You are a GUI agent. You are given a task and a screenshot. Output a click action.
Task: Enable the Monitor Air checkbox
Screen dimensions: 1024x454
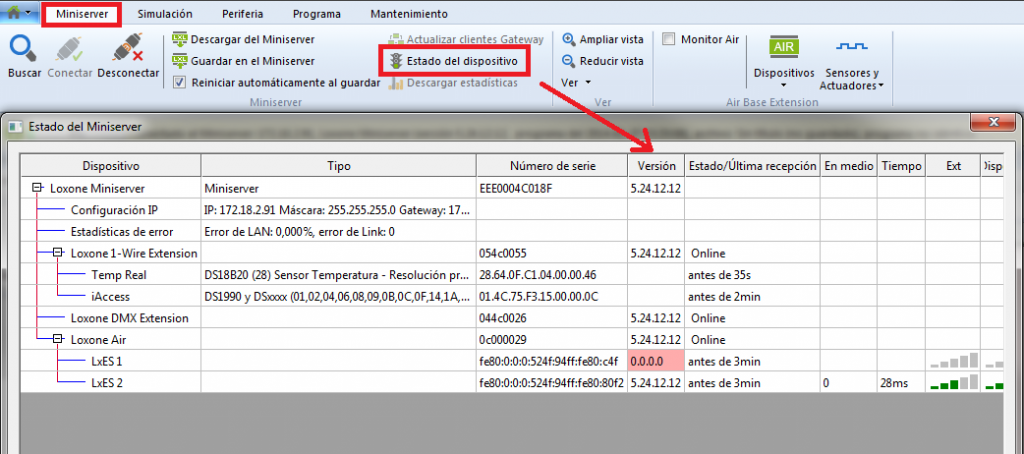tap(668, 39)
